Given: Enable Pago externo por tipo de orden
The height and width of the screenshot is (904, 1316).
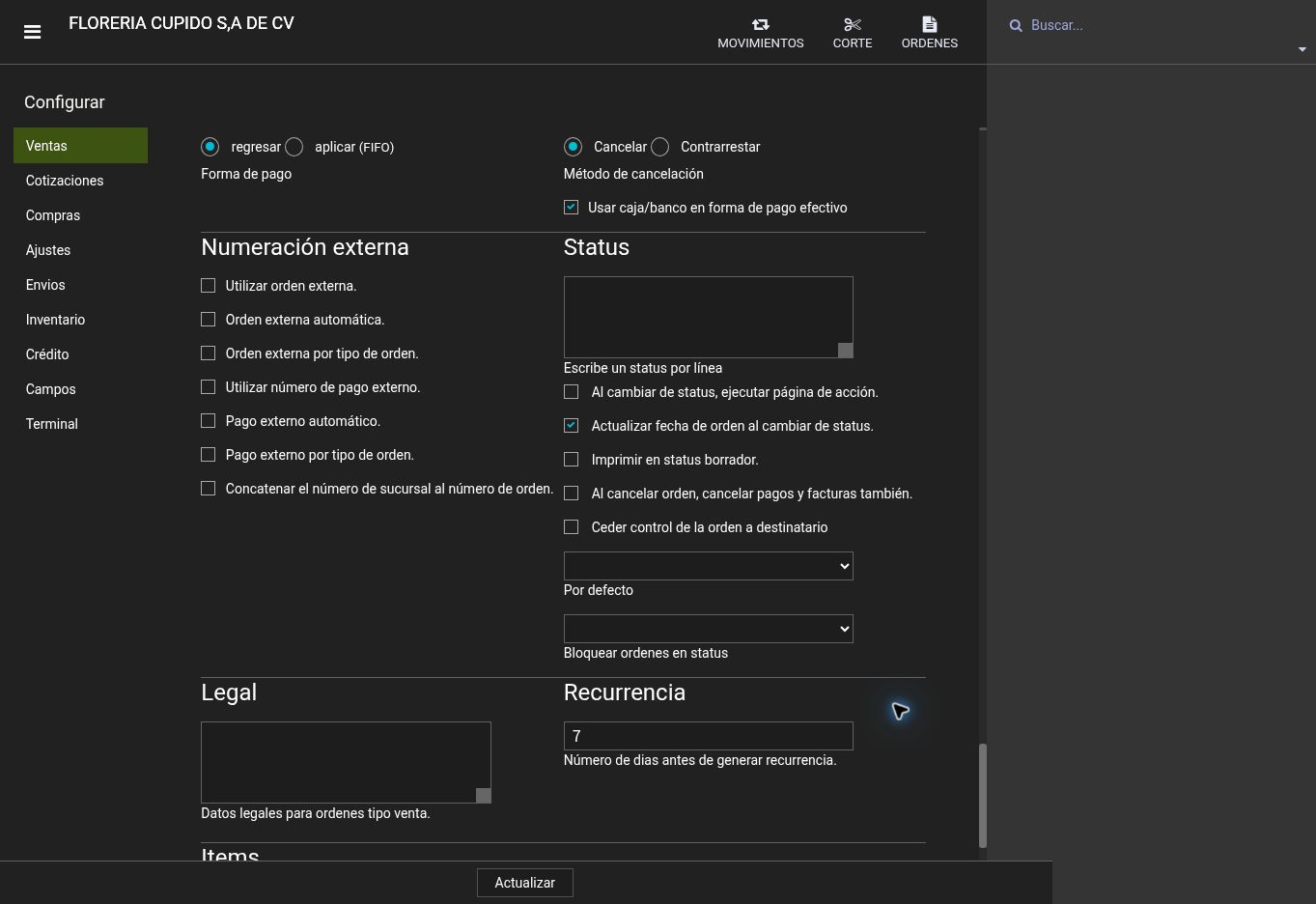Looking at the screenshot, I should point(208,454).
